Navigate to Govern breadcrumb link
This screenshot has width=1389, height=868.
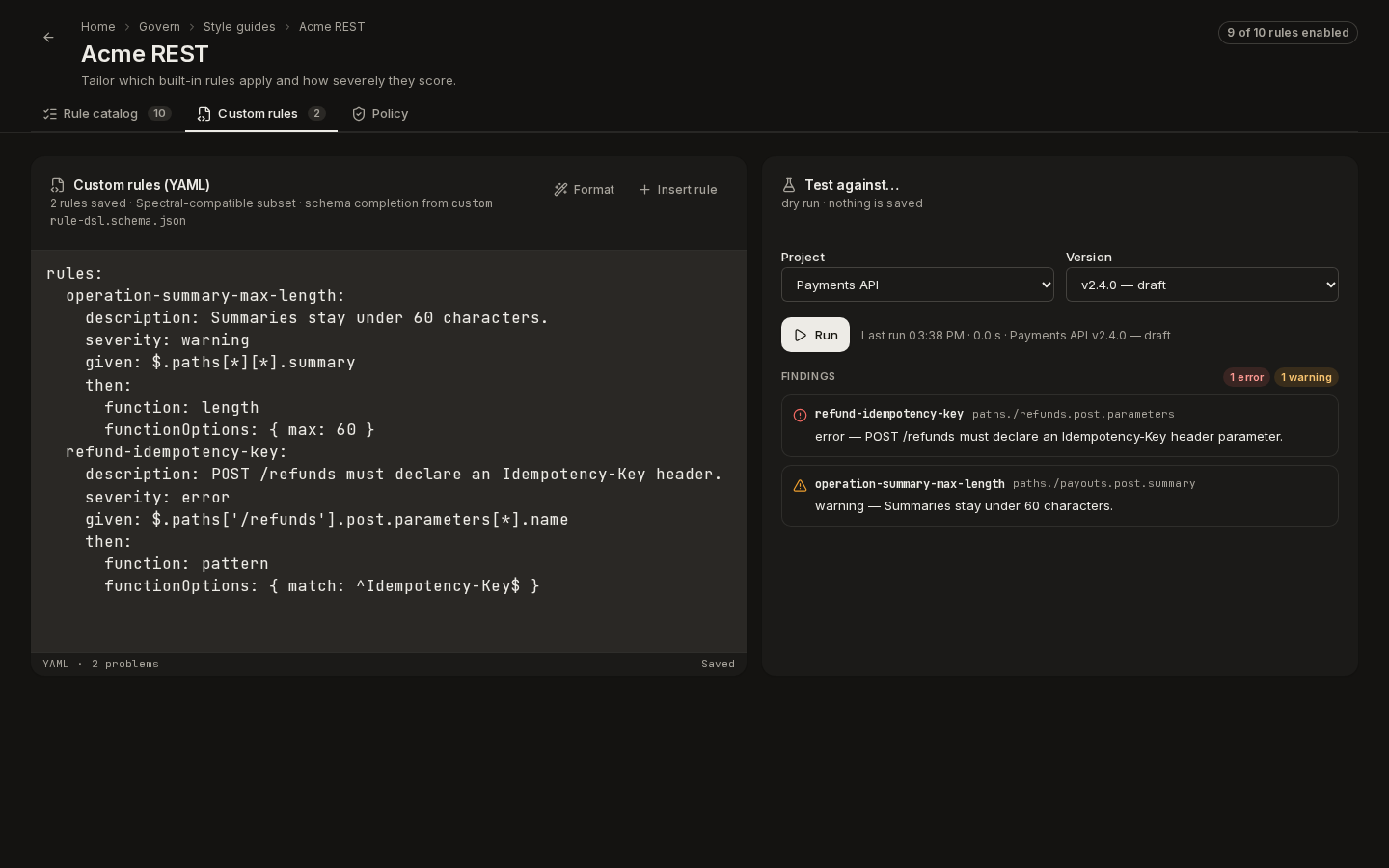coord(159,27)
